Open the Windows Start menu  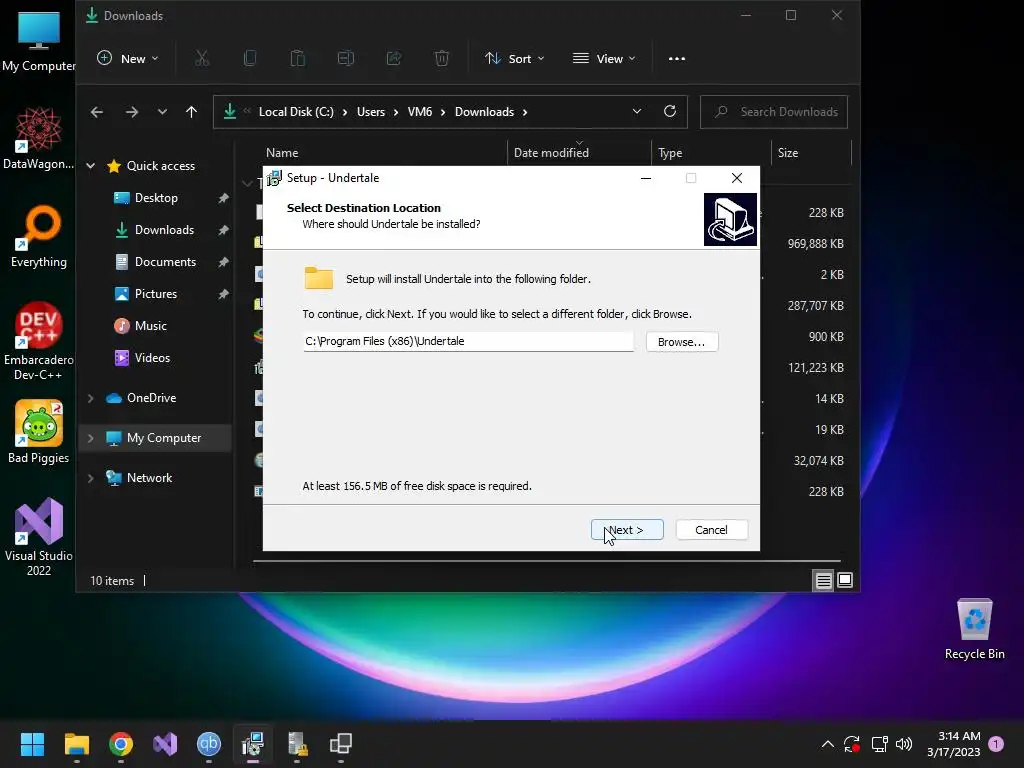tap(32, 744)
